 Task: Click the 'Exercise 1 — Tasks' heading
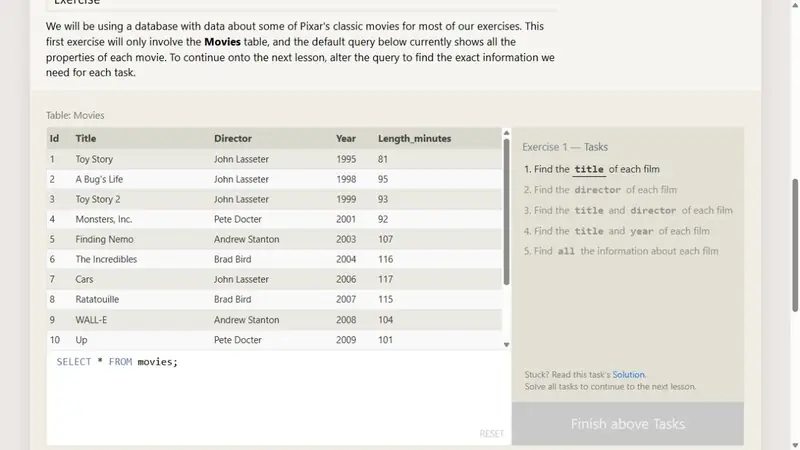click(x=565, y=147)
